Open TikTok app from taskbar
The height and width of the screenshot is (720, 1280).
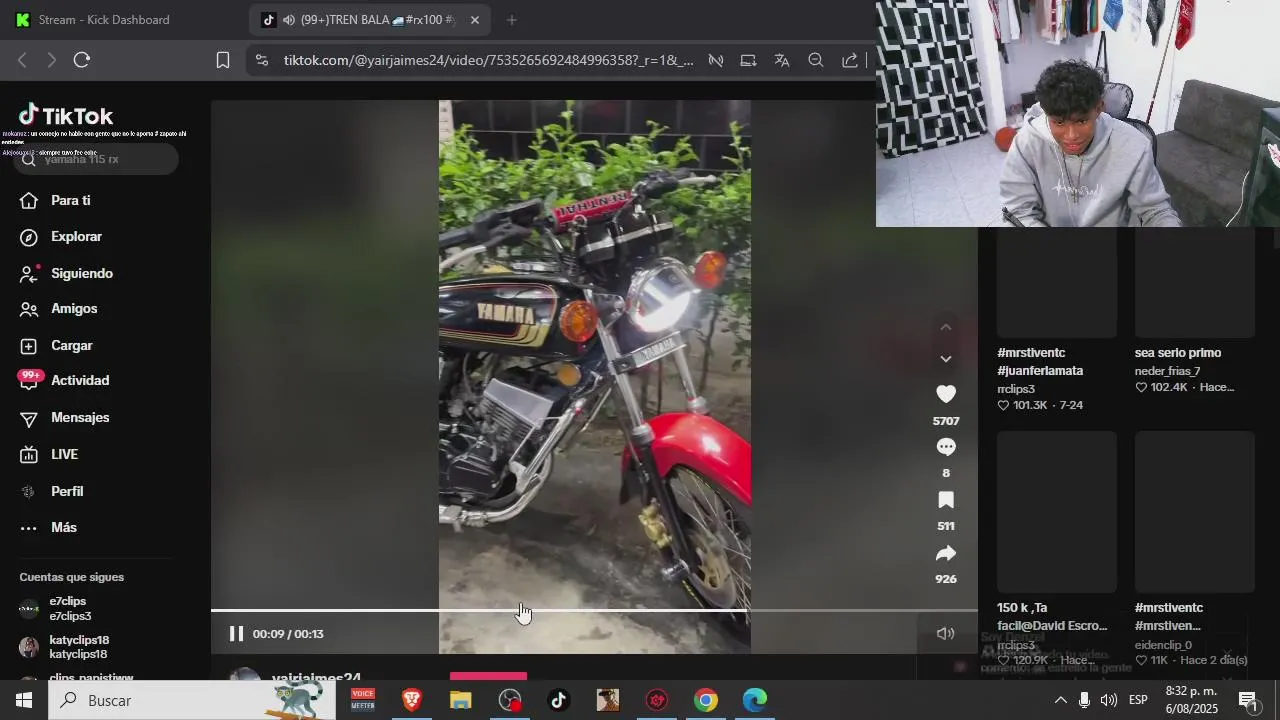(558, 700)
